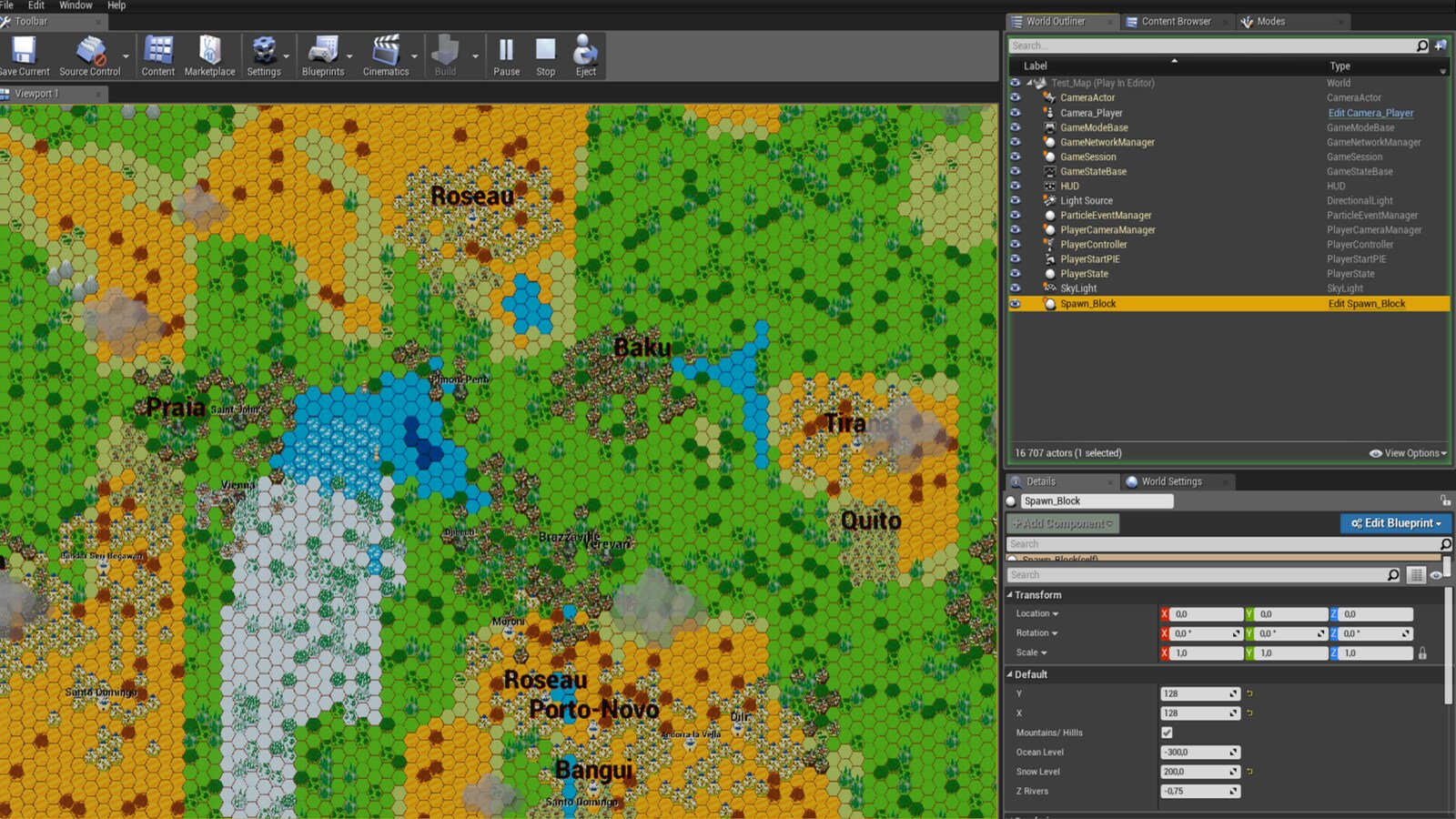1456x819 pixels.
Task: Open the Window menu
Action: 76,5
